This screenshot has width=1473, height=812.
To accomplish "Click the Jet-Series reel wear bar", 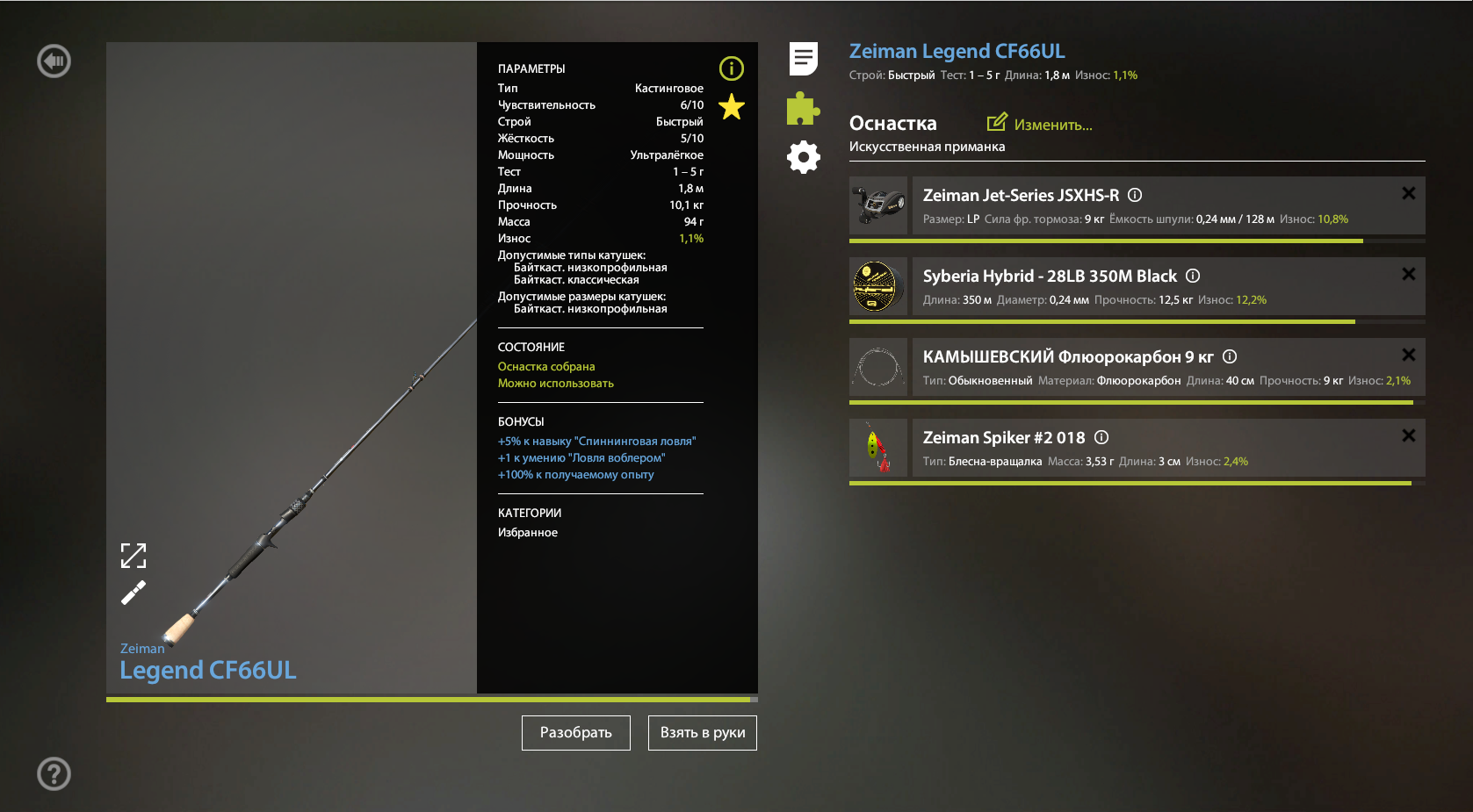I will pyautogui.click(x=1137, y=241).
